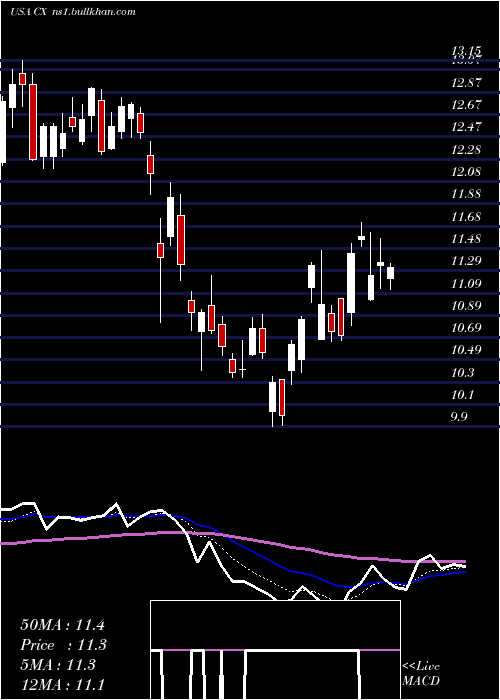Click the 12.87 price axis label
This screenshot has width=500, height=700.
466,83
